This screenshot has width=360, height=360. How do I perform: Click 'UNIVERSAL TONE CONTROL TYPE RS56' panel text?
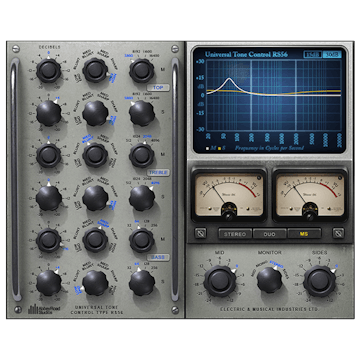97,310
